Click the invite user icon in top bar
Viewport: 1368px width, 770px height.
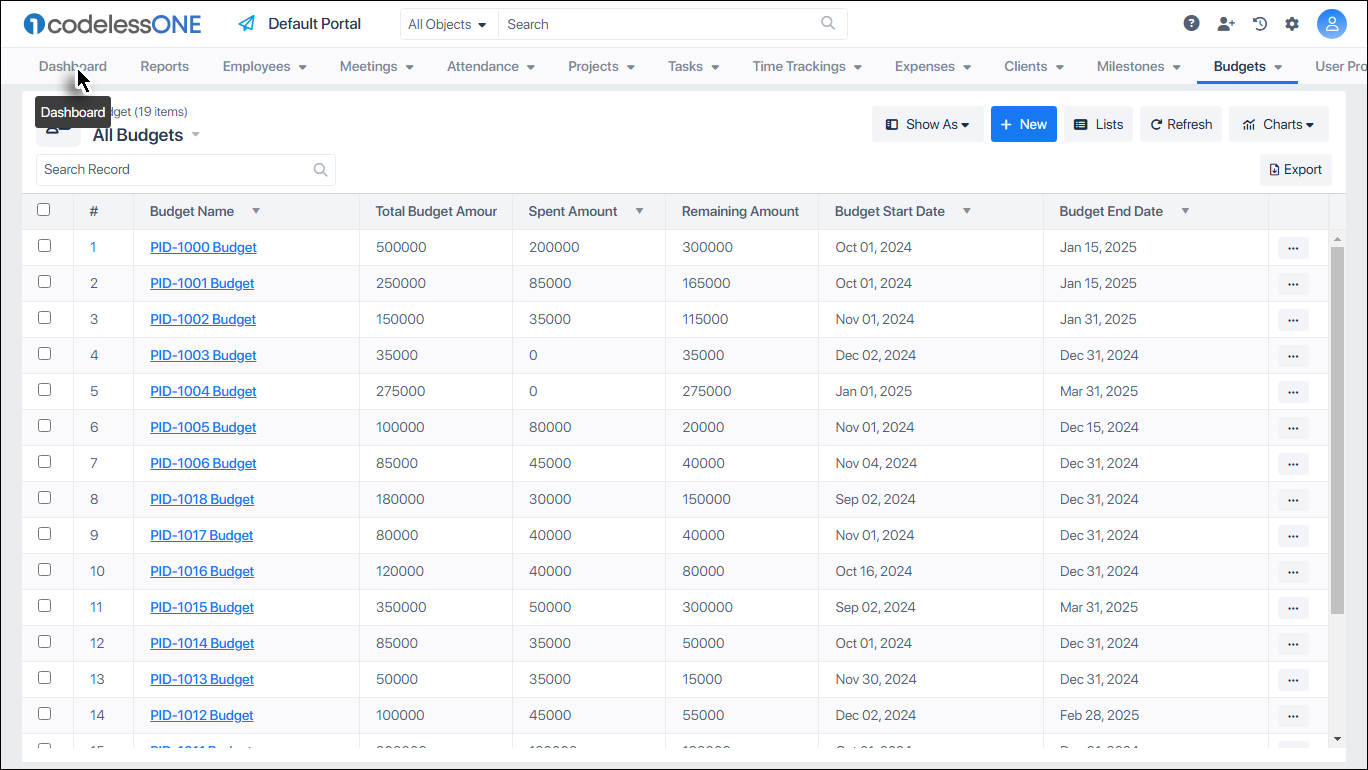[x=1226, y=22]
